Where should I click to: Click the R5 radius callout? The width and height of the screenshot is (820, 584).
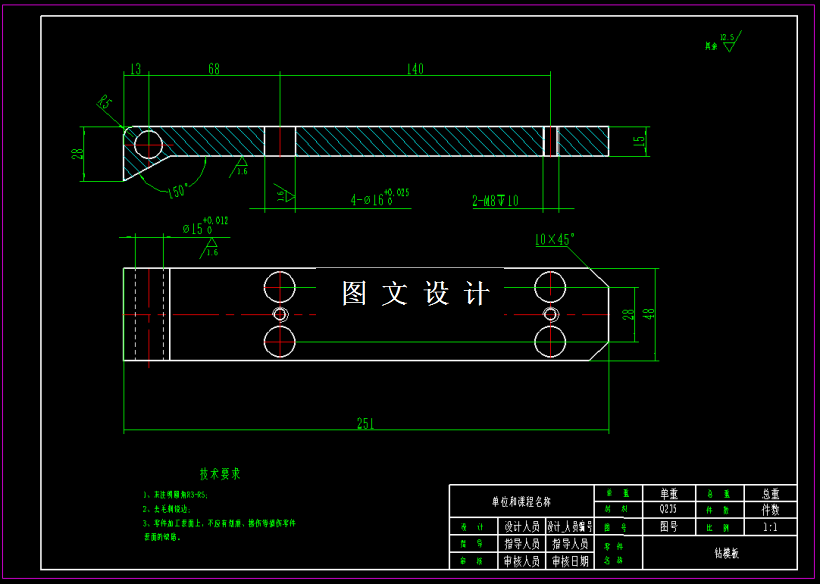pos(105,102)
